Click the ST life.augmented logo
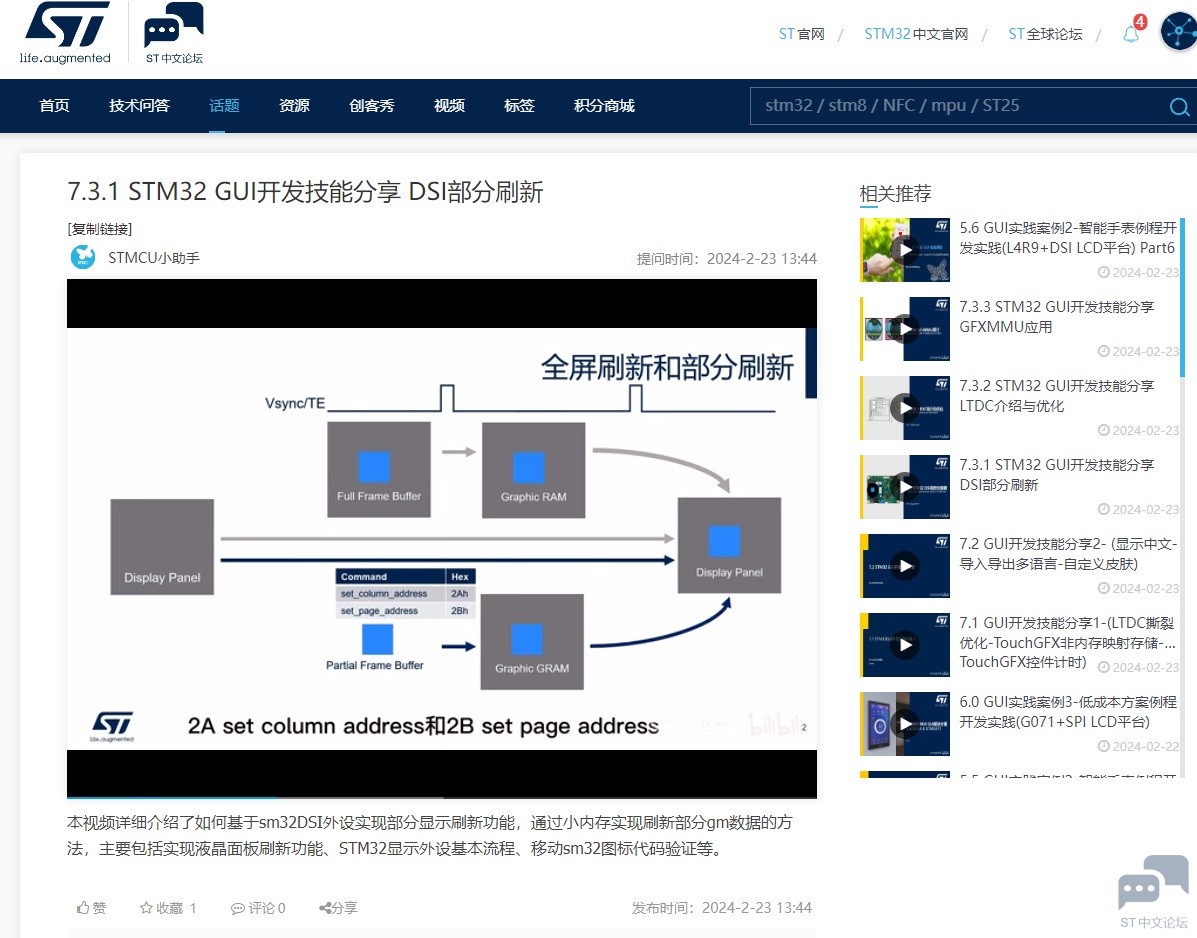The height and width of the screenshot is (938, 1197). (x=65, y=33)
